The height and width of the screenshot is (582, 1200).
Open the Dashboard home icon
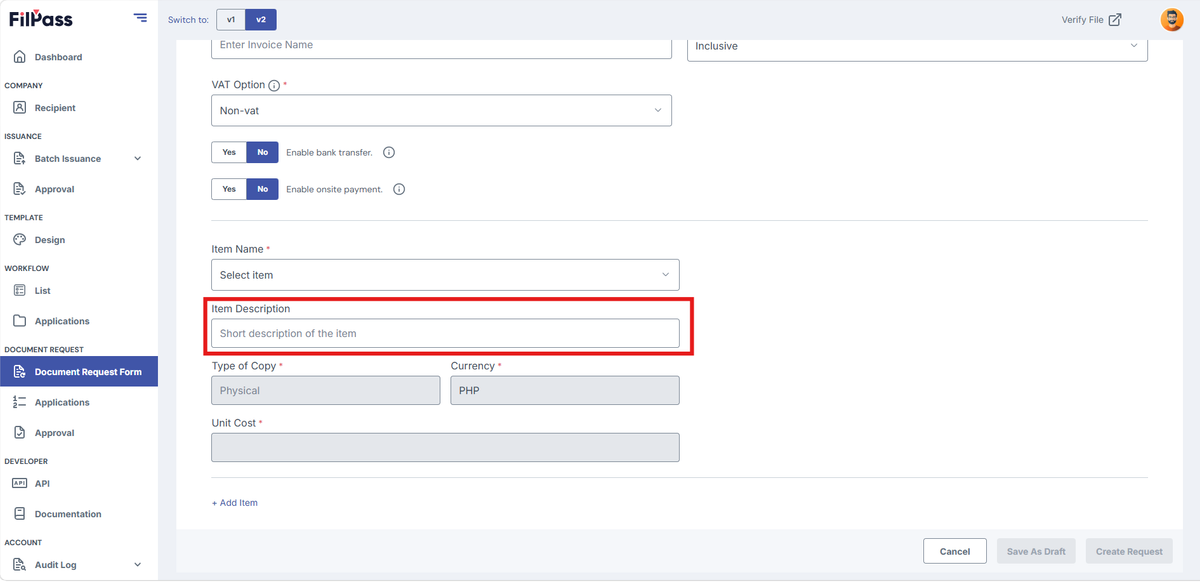[20, 57]
